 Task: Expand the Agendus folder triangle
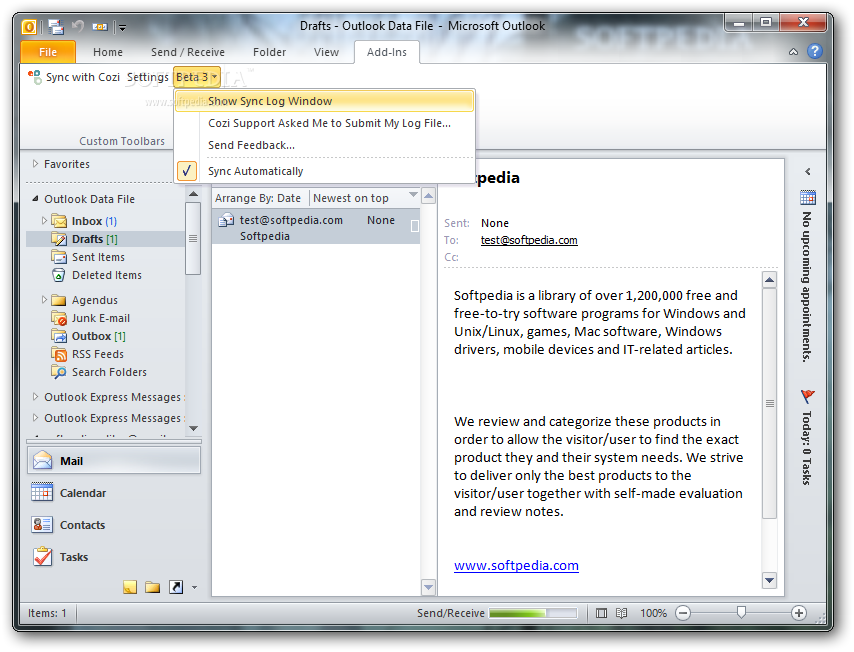[x=44, y=300]
